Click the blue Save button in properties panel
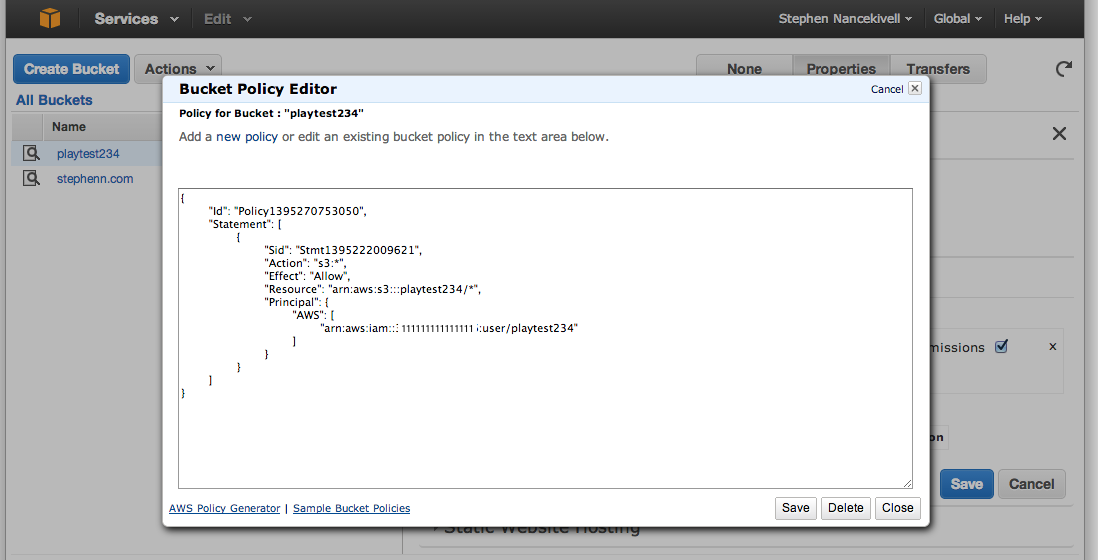This screenshot has height=560, width=1098. (966, 484)
